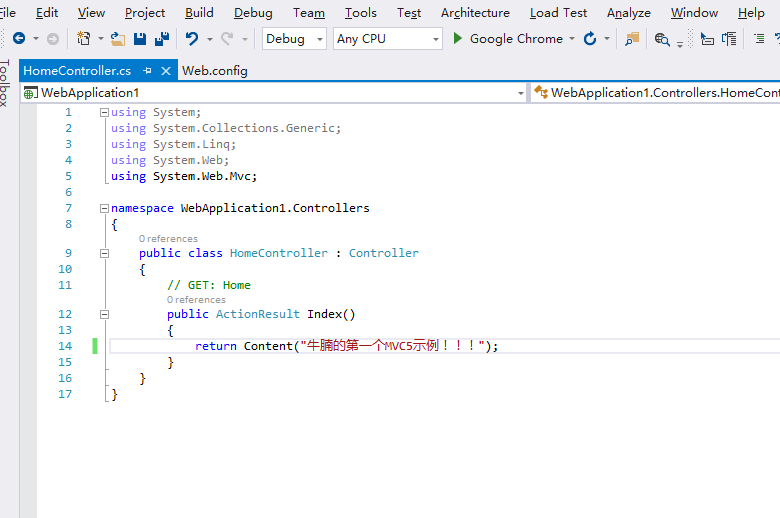
Task: Collapse the using directives block
Action: click(104, 112)
